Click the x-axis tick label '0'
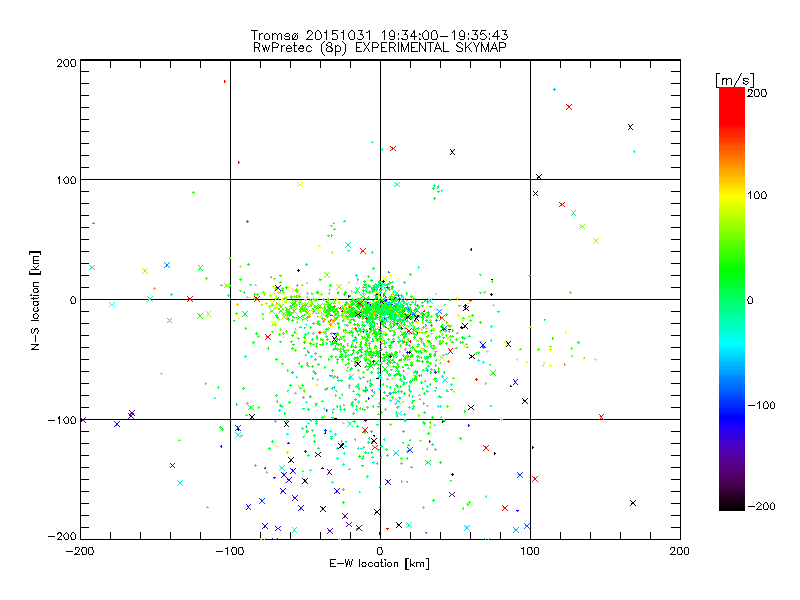Image resolution: width=800 pixels, height=600 pixels. click(380, 551)
